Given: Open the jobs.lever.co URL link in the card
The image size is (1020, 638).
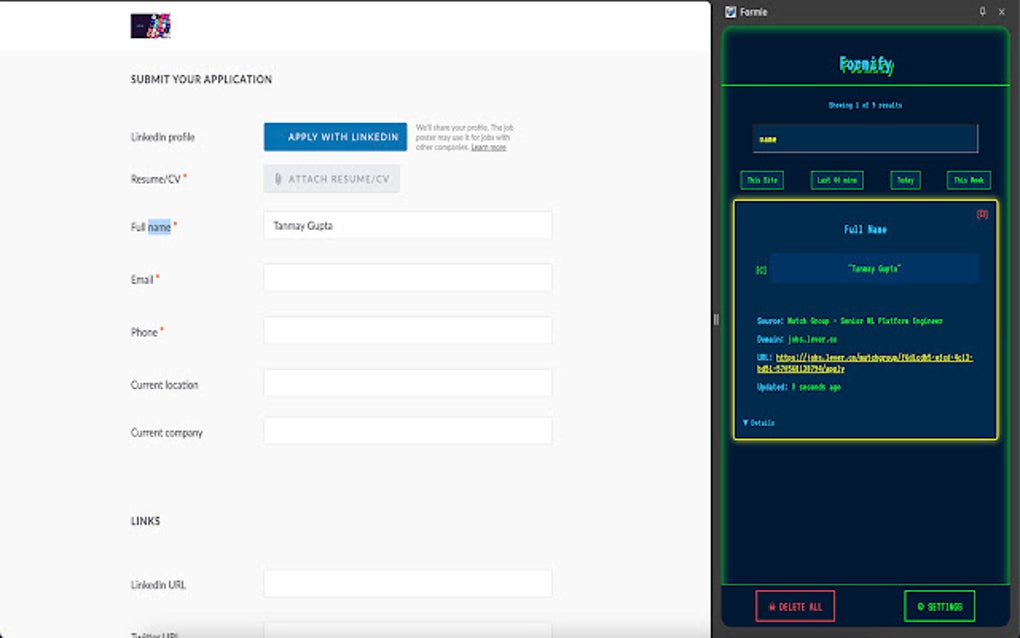Looking at the screenshot, I should (x=865, y=363).
